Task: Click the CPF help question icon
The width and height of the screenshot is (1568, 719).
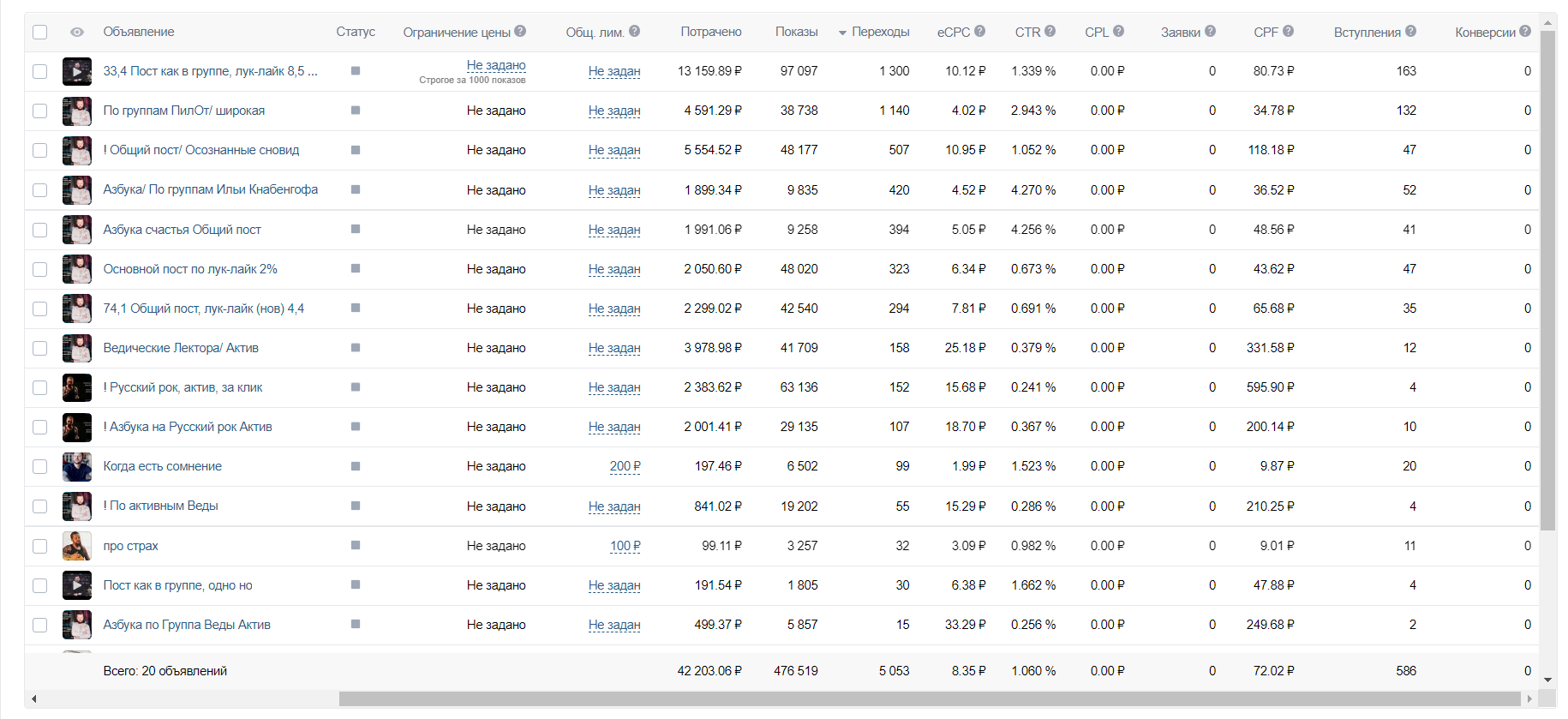Action: [1288, 31]
